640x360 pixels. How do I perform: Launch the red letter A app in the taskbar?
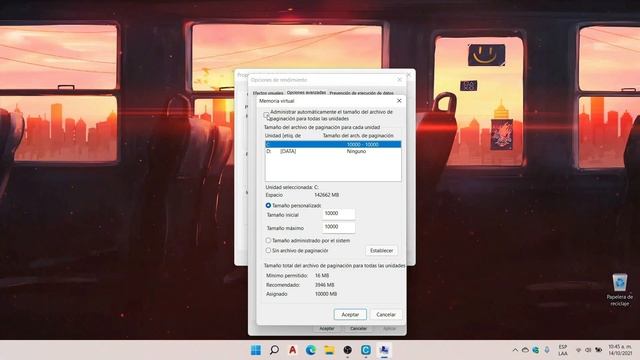(292, 350)
